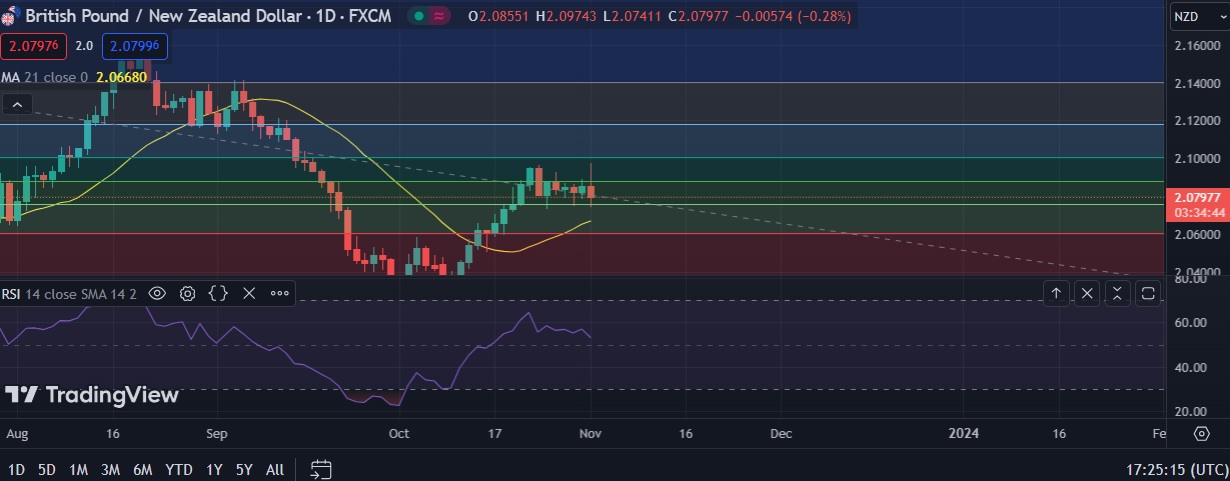The width and height of the screenshot is (1230, 481).
Task: Remove the RSI indicator with X icon
Action: pos(249,293)
